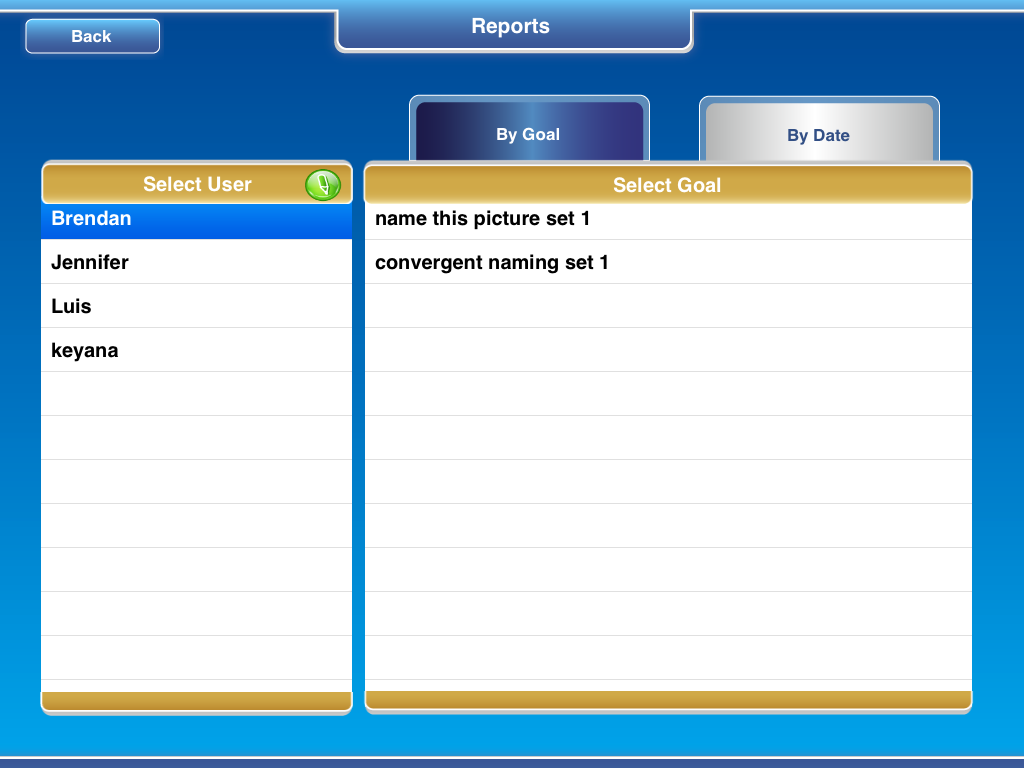Click an empty row in the user list
This screenshot has width=1024, height=768.
[196, 438]
